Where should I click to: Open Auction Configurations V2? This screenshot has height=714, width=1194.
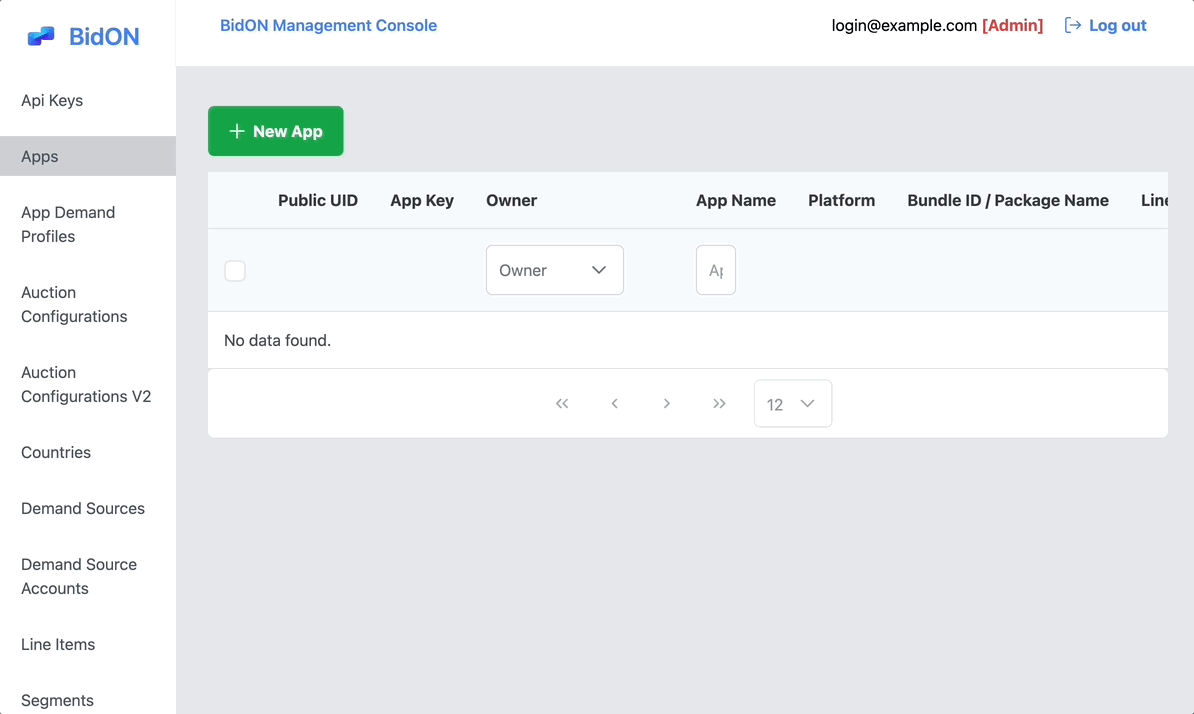[86, 384]
